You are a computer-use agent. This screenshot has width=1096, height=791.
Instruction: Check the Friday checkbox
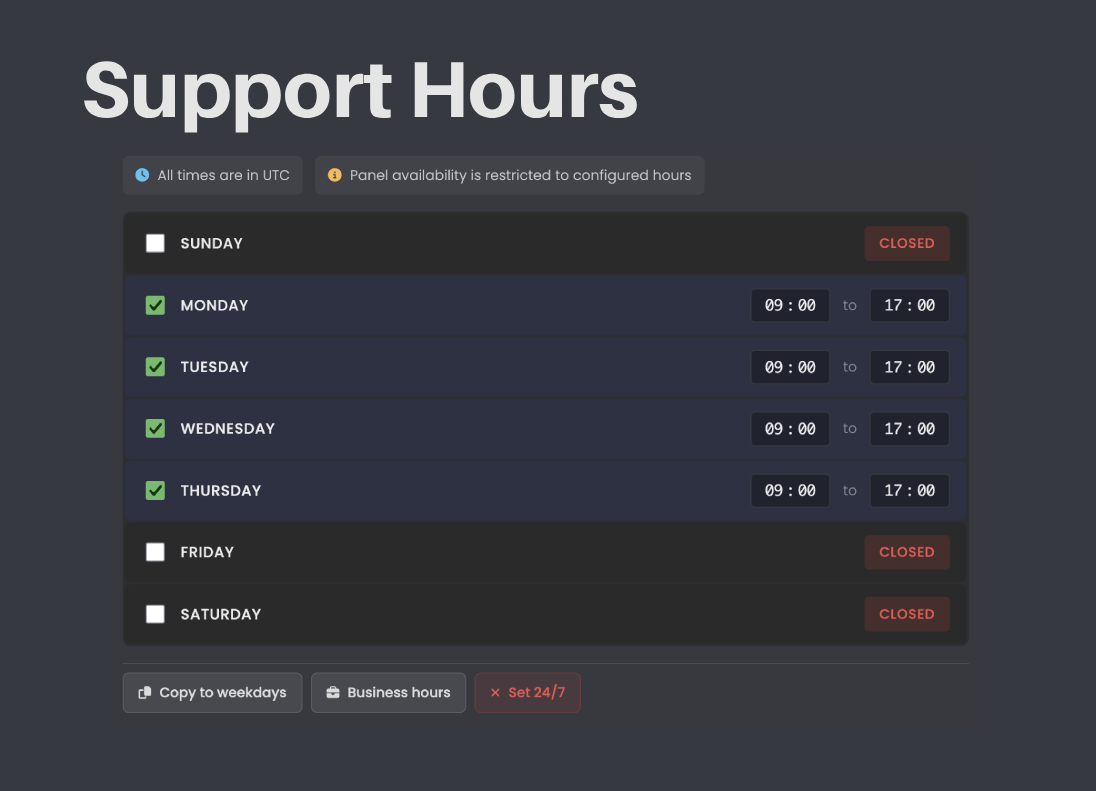point(155,552)
